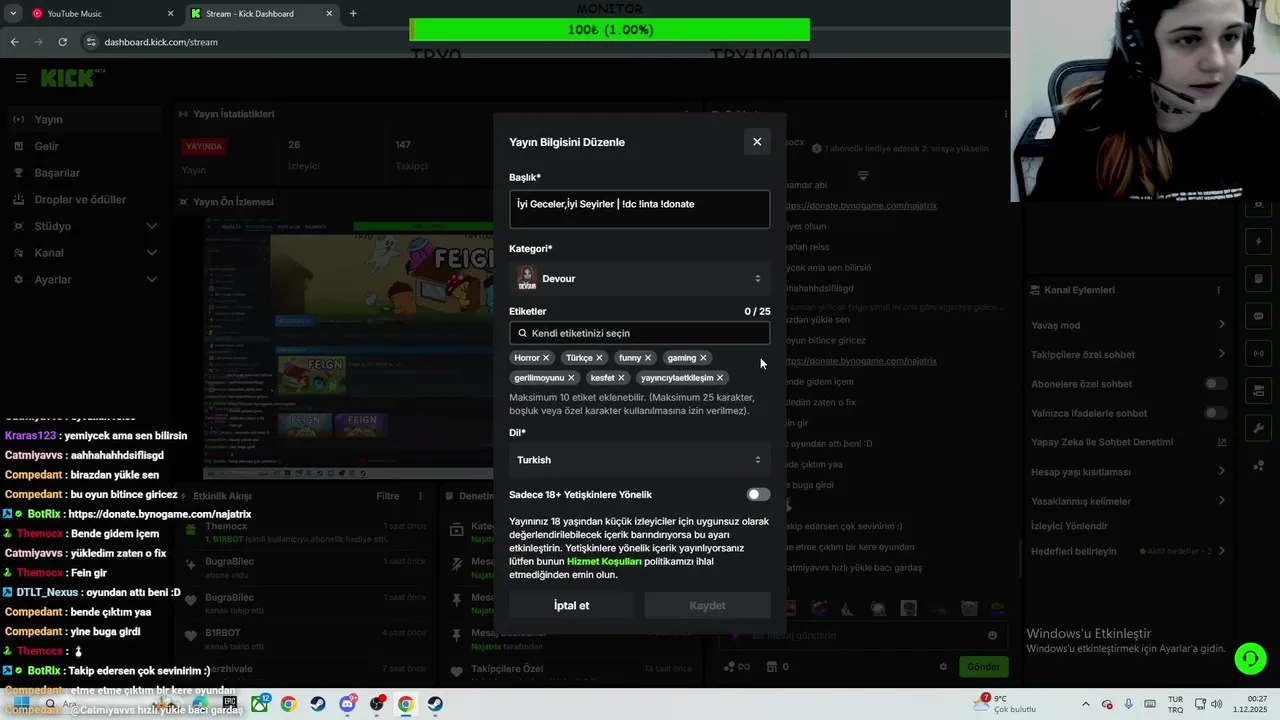
Task: Close the Yayın Bilgisini Düzenle dialog
Action: click(x=757, y=142)
